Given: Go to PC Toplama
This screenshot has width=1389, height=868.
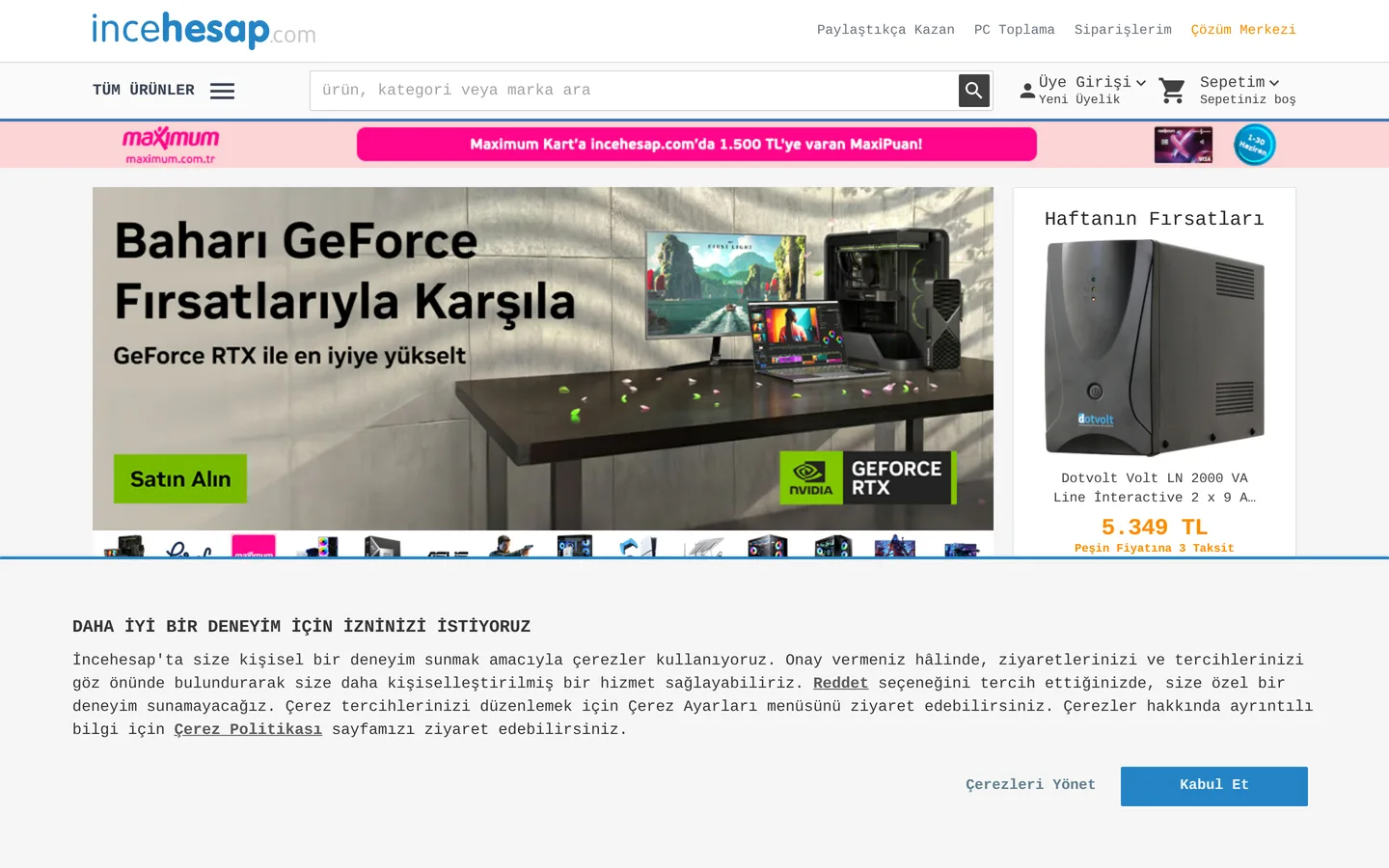Looking at the screenshot, I should (1015, 30).
